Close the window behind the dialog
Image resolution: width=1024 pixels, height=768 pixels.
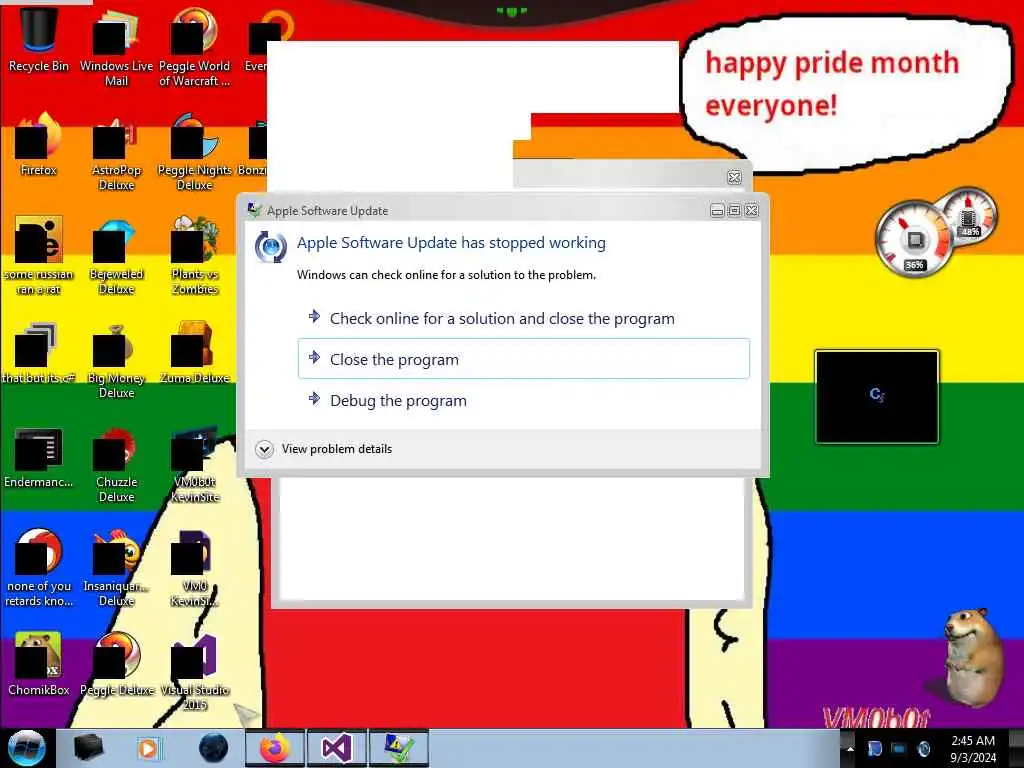coord(734,178)
